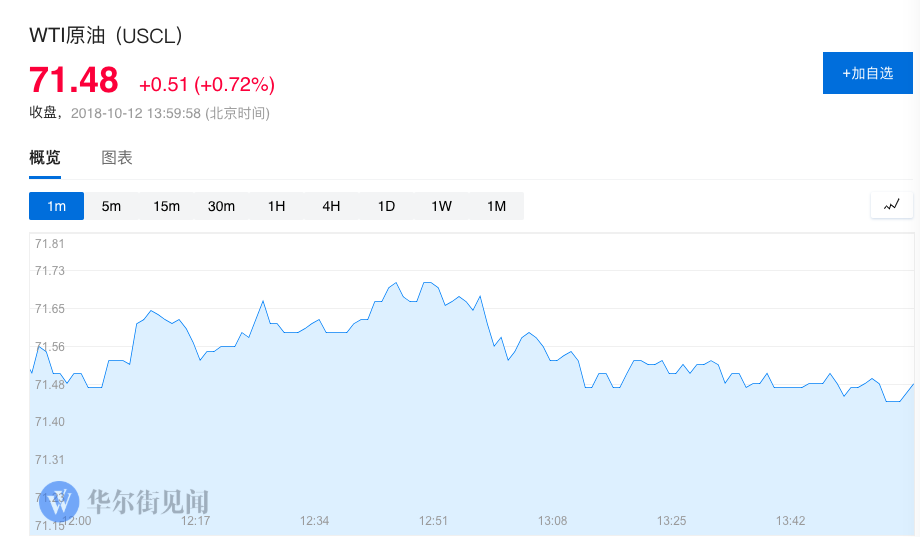Switch to the 图表 tab
The width and height of the screenshot is (920, 537).
[x=117, y=158]
